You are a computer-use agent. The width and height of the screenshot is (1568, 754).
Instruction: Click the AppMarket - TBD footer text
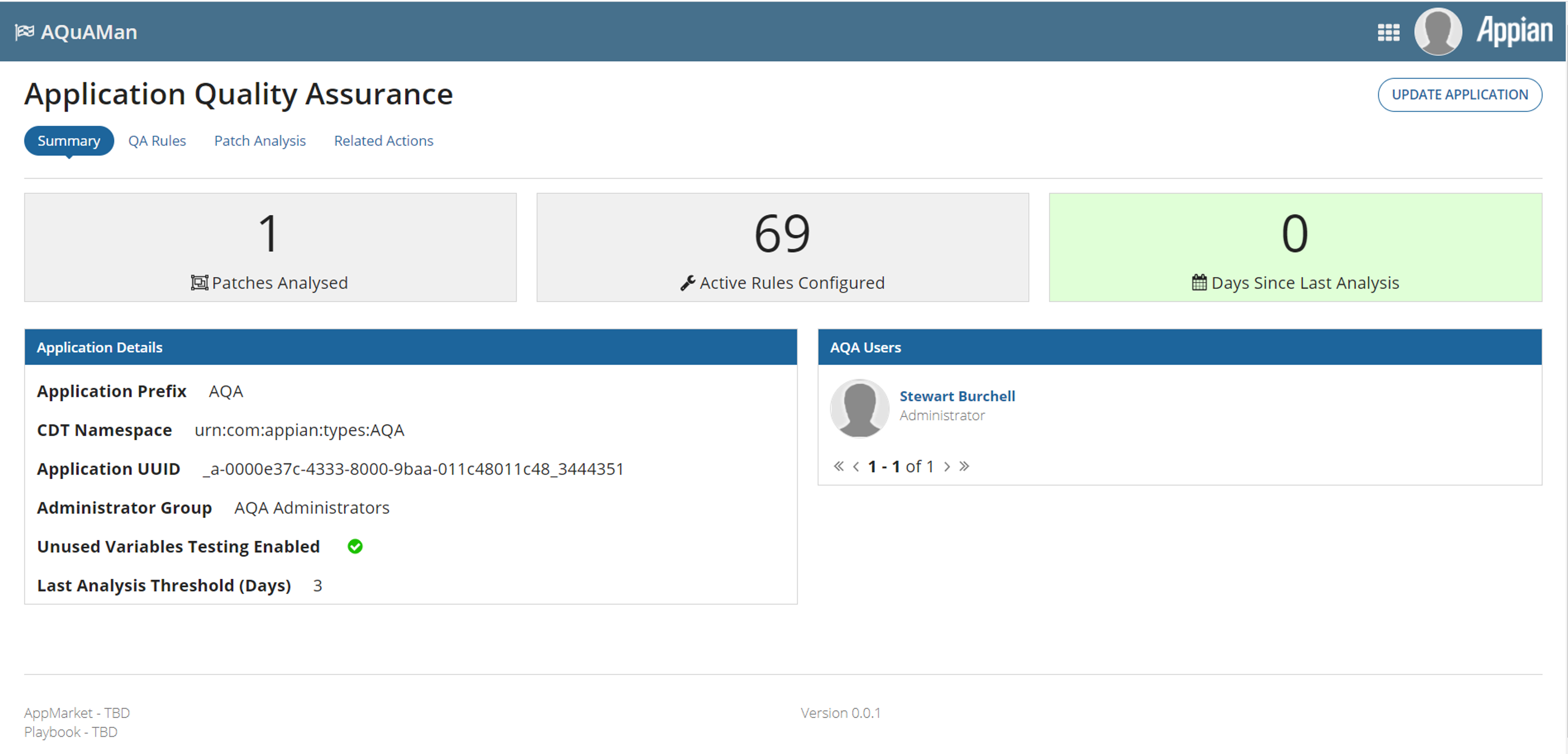pyautogui.click(x=77, y=713)
